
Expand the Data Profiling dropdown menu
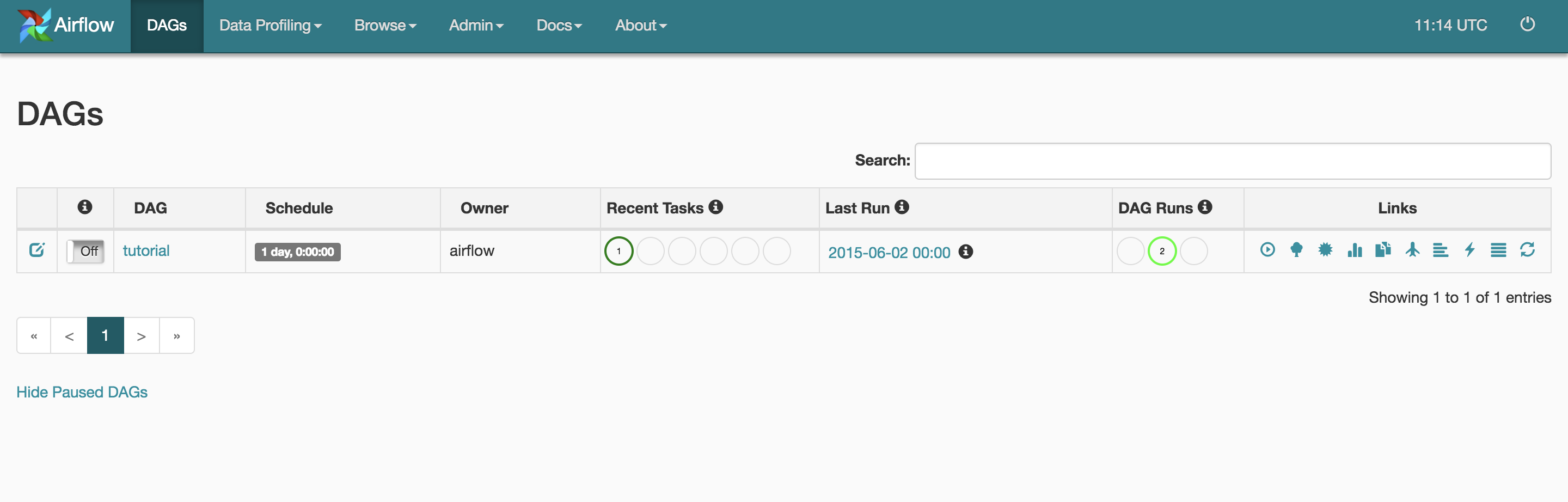270,26
